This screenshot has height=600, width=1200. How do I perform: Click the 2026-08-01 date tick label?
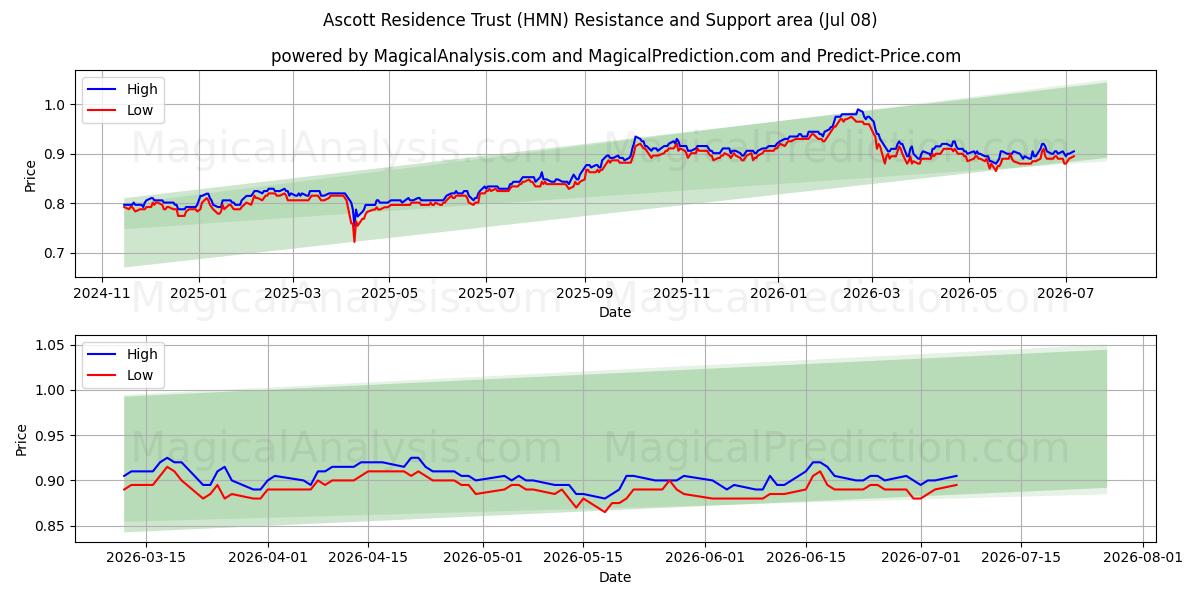pos(1143,558)
